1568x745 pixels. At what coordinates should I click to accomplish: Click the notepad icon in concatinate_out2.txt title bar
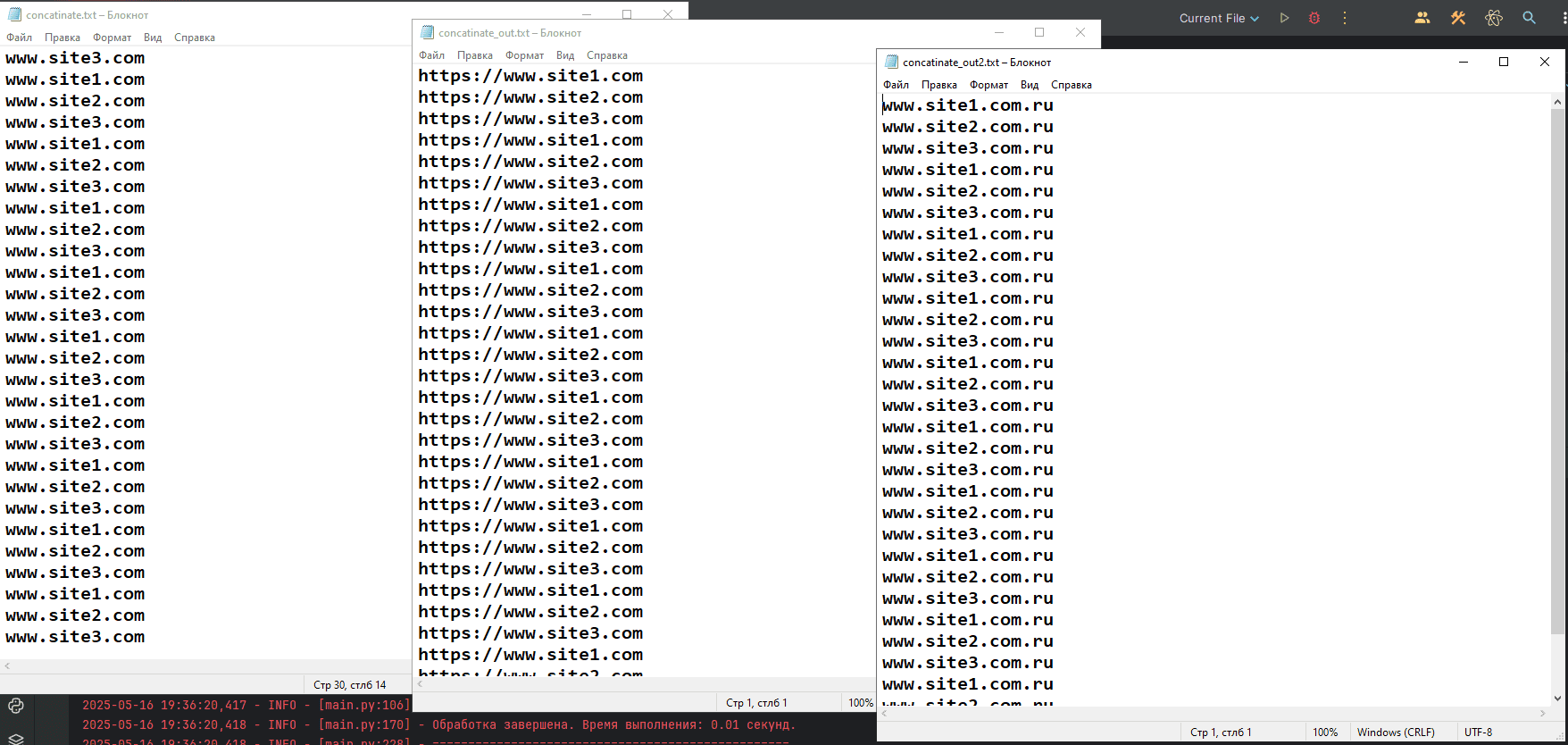891,62
